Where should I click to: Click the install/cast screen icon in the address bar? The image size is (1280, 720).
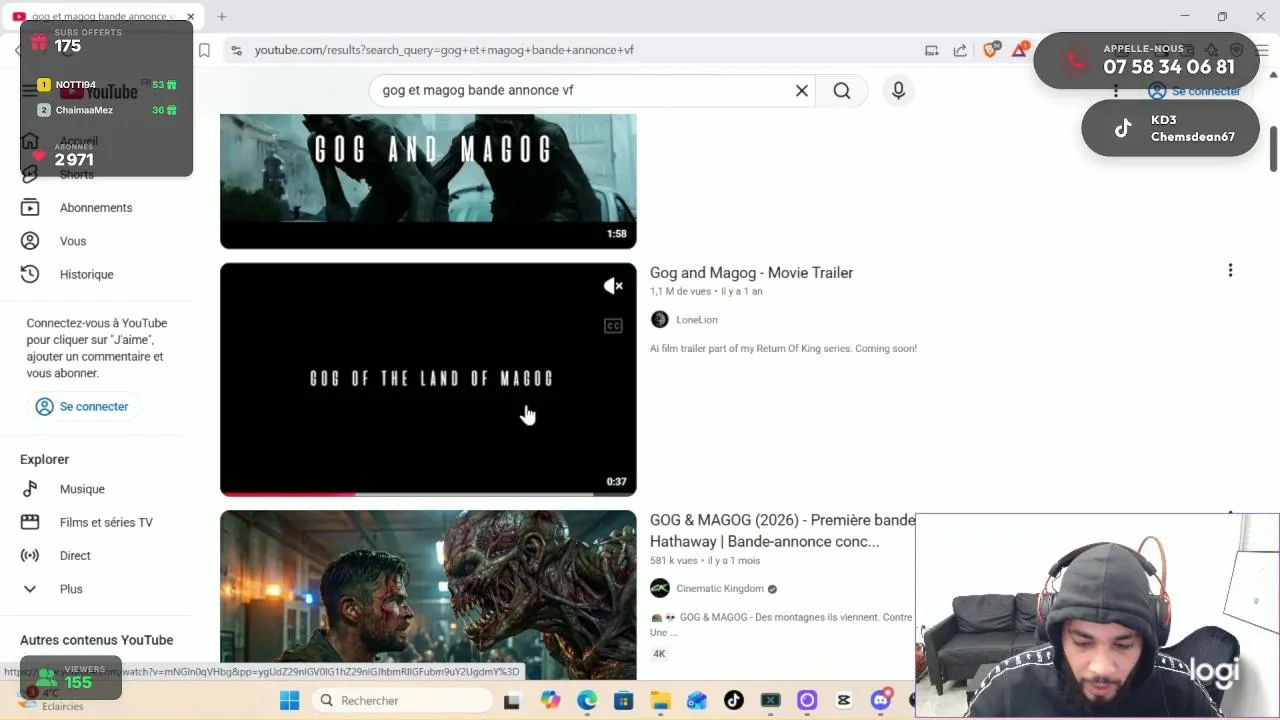coord(931,50)
